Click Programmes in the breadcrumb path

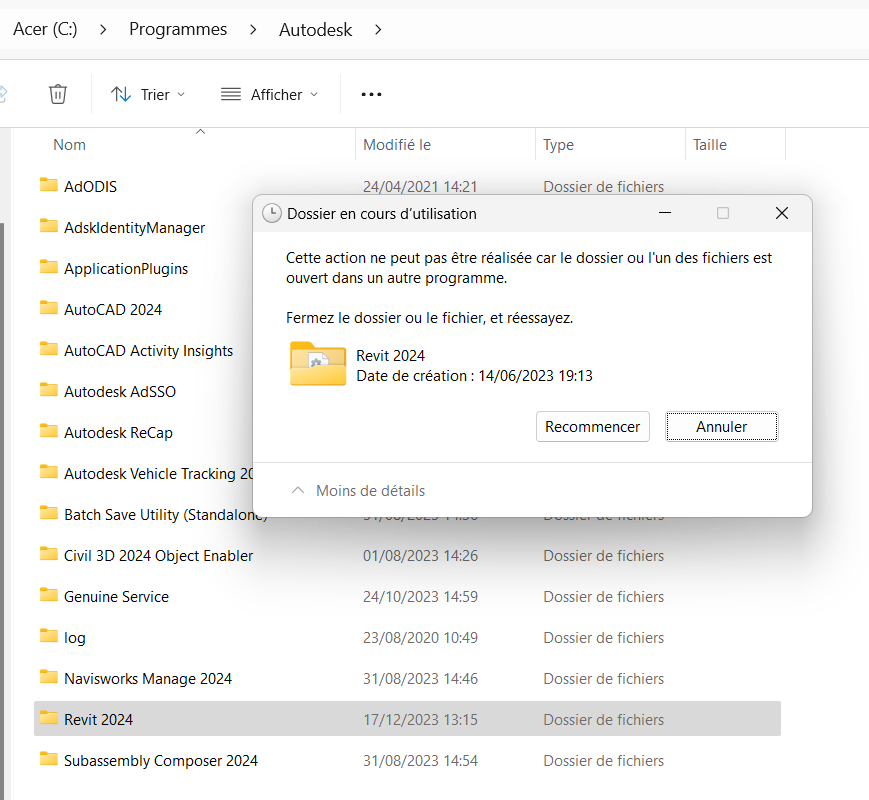point(178,29)
